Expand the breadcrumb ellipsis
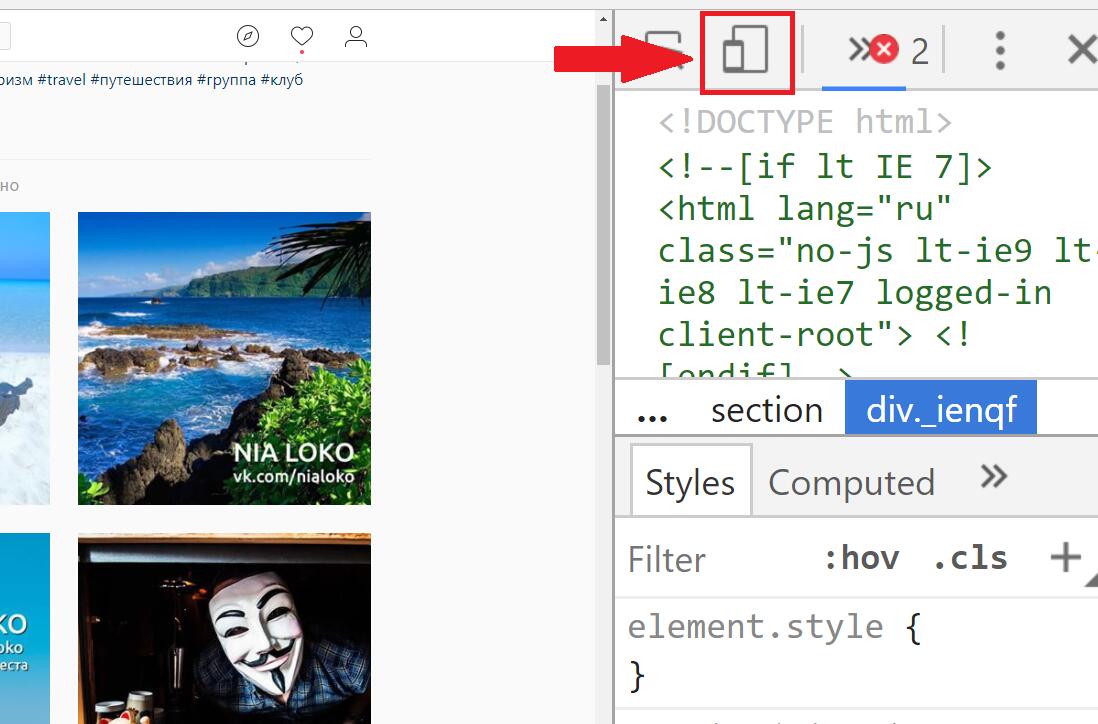This screenshot has height=724, width=1098. pos(652,411)
